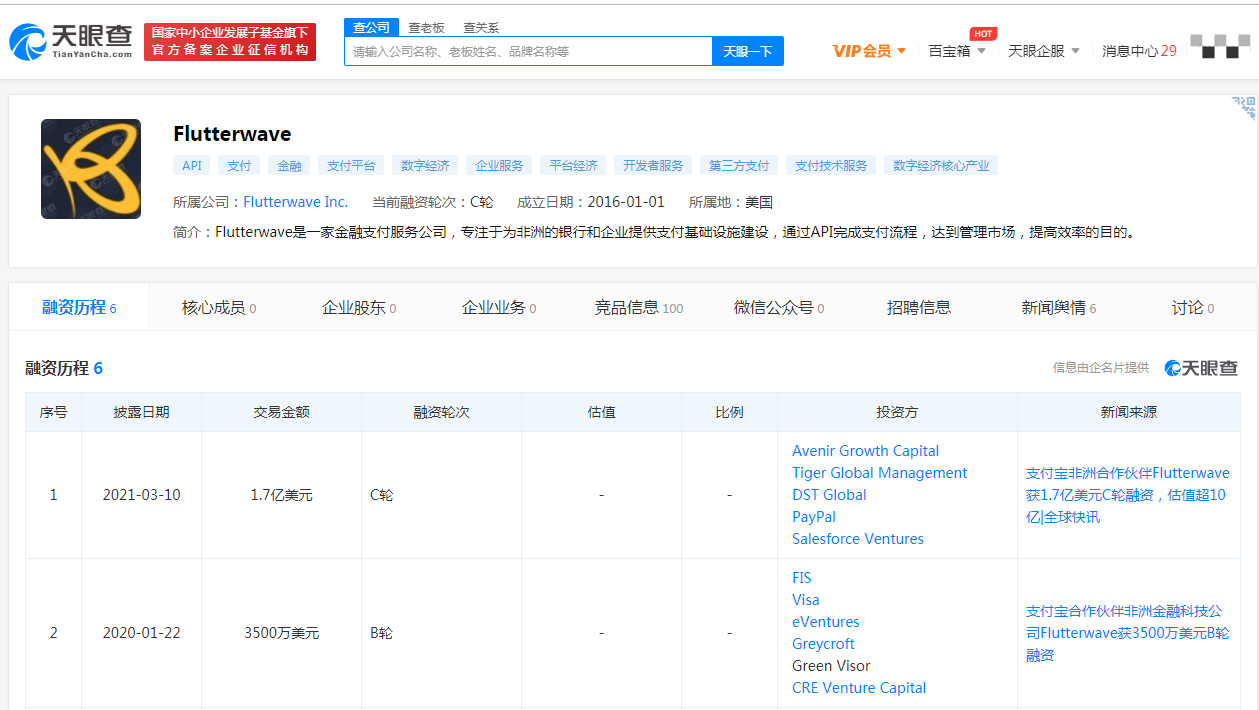Switch to the 竞品信息 tab

pos(639,308)
